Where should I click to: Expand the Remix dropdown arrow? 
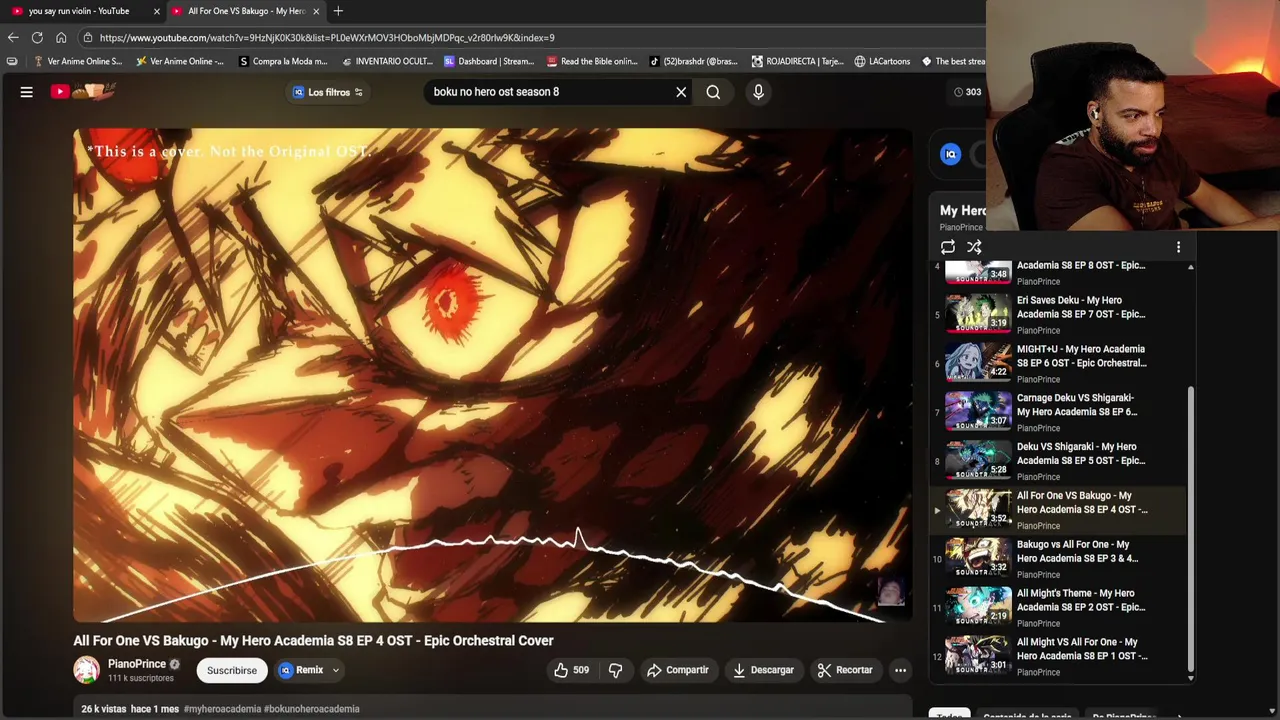tap(336, 670)
